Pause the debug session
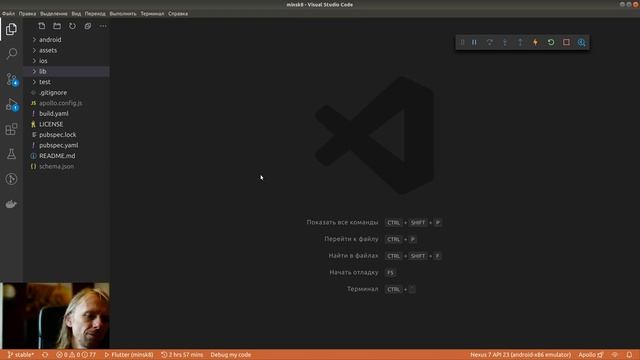640x360 pixels. (x=474, y=42)
